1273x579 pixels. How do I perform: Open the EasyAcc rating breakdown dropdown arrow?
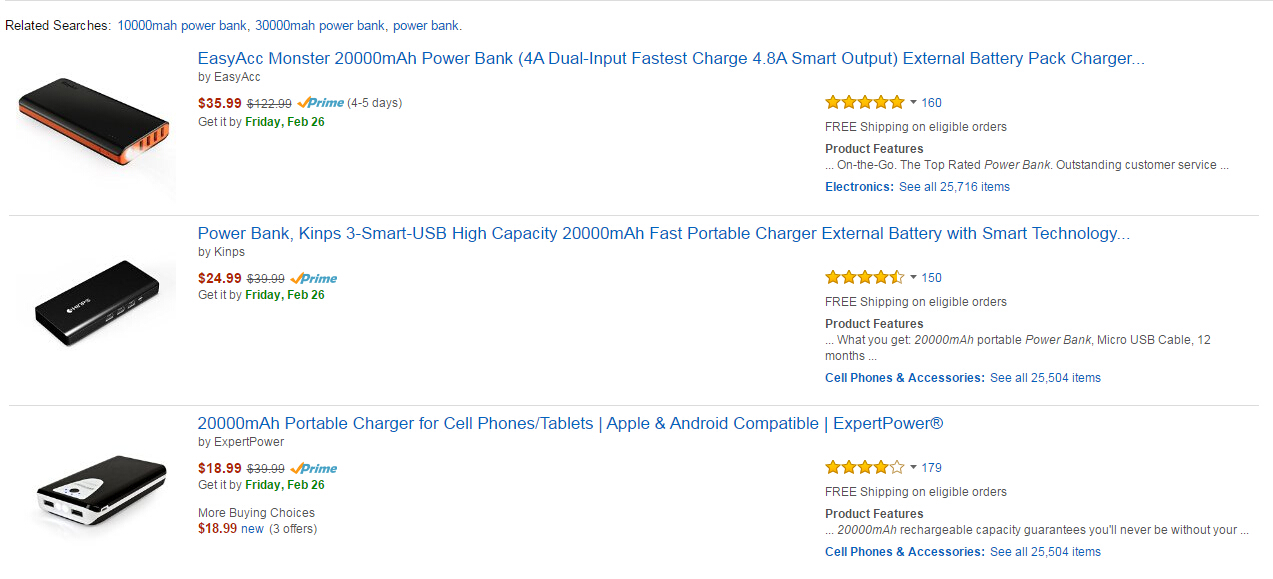click(x=913, y=102)
